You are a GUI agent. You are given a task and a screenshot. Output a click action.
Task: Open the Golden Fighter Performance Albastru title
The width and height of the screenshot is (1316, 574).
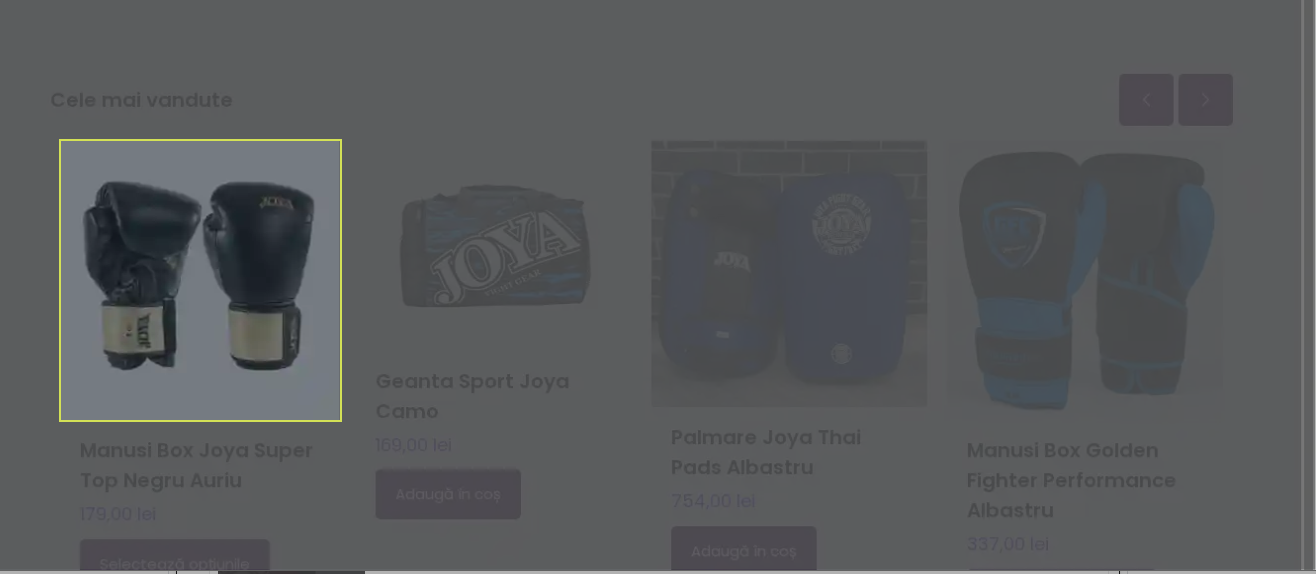[x=1071, y=480]
